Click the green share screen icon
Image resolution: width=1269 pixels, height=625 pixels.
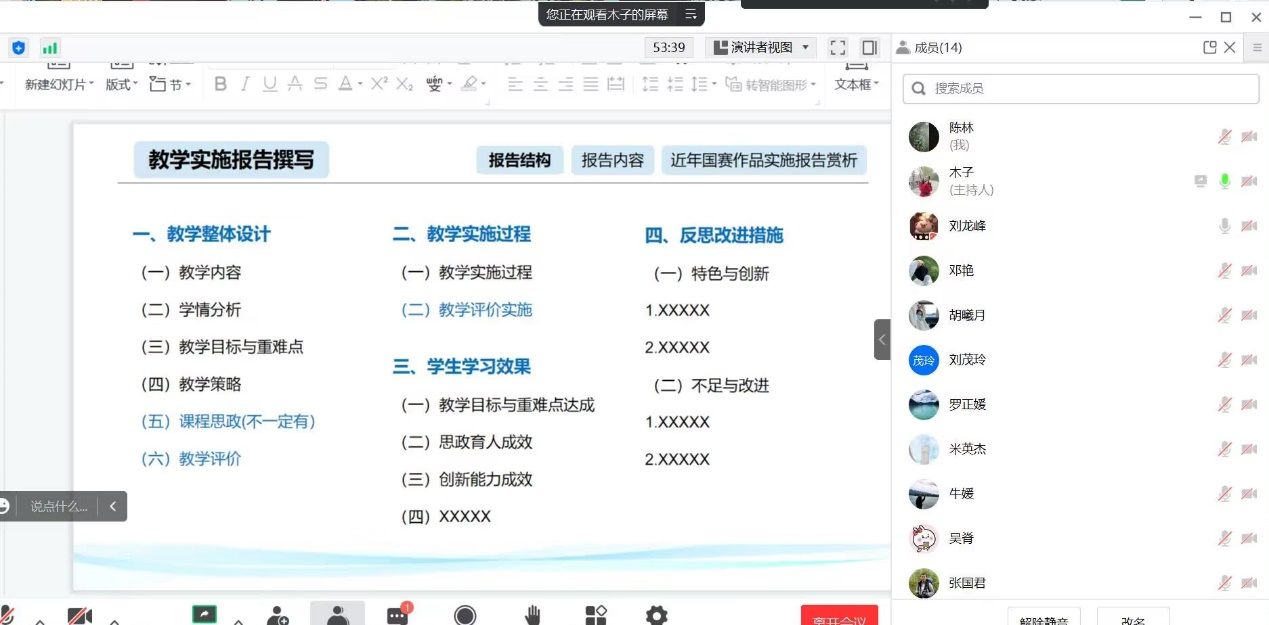pos(204,614)
